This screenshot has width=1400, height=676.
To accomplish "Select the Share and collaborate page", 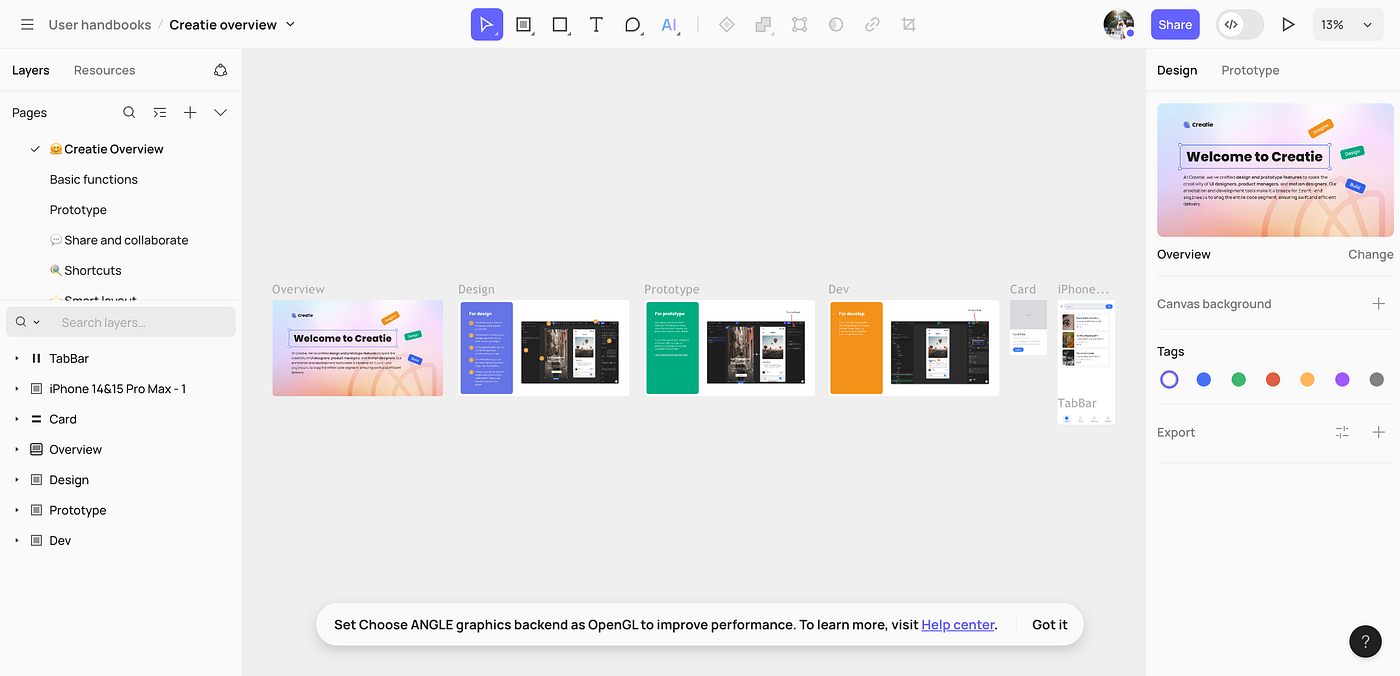I will click(119, 240).
